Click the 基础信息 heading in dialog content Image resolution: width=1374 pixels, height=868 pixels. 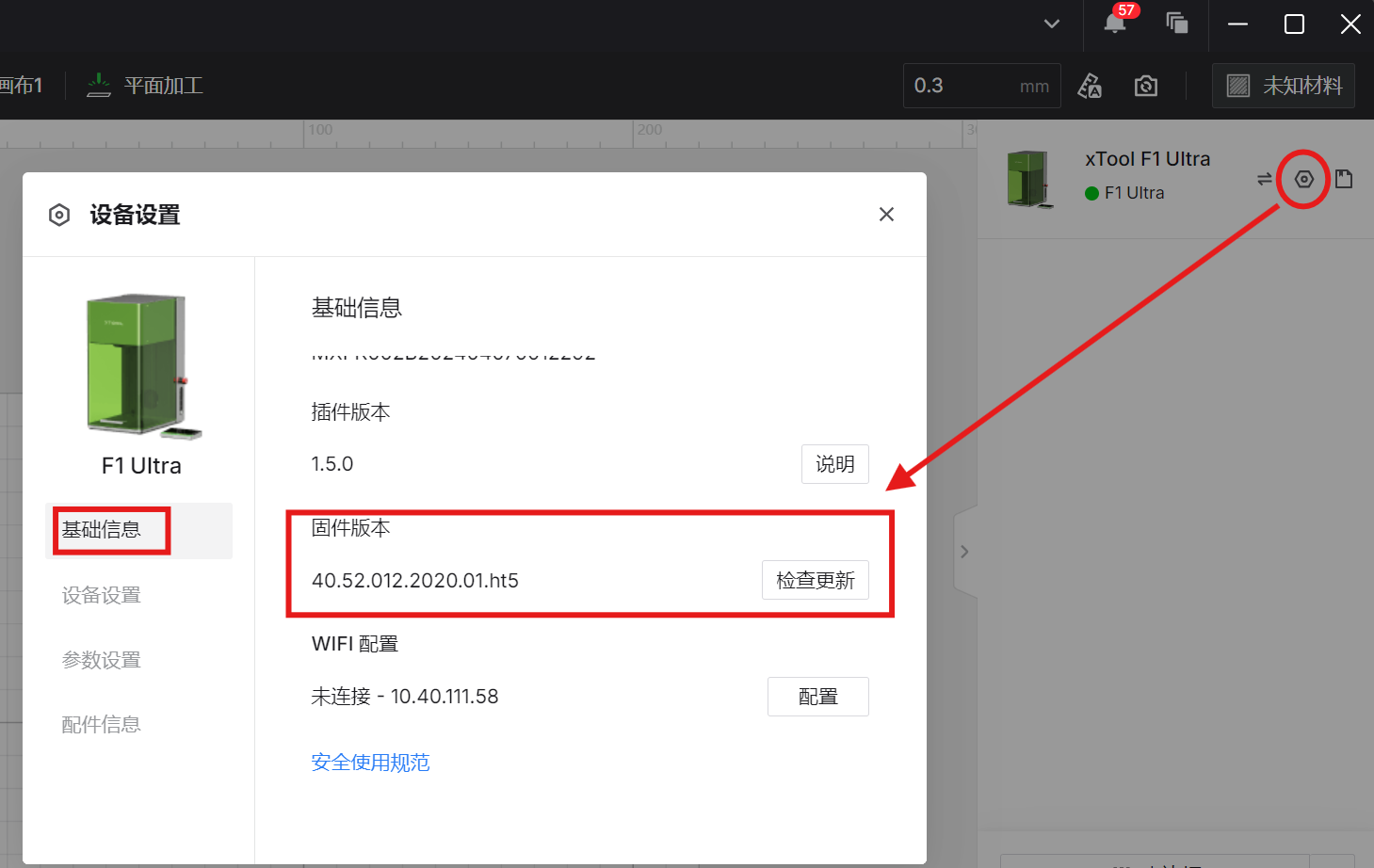point(357,308)
